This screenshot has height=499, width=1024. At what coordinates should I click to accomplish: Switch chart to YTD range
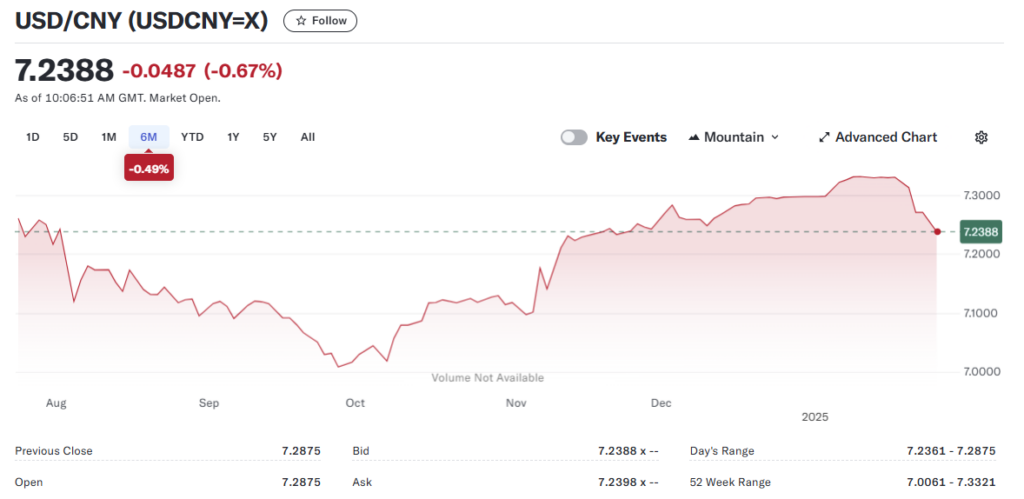(x=192, y=137)
